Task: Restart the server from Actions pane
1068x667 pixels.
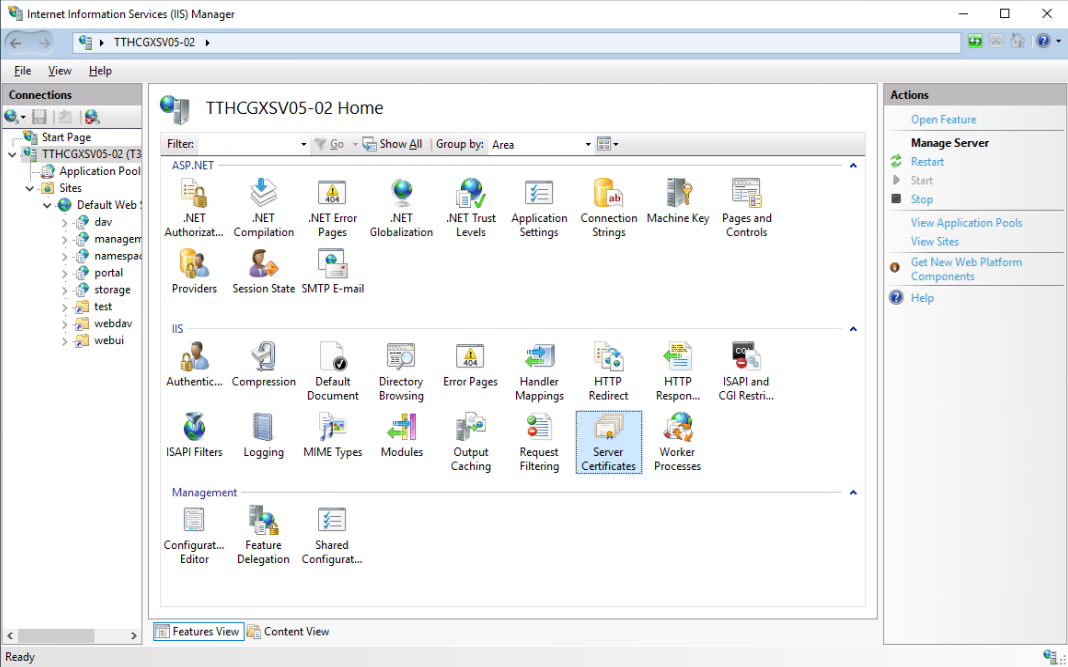Action: point(927,161)
